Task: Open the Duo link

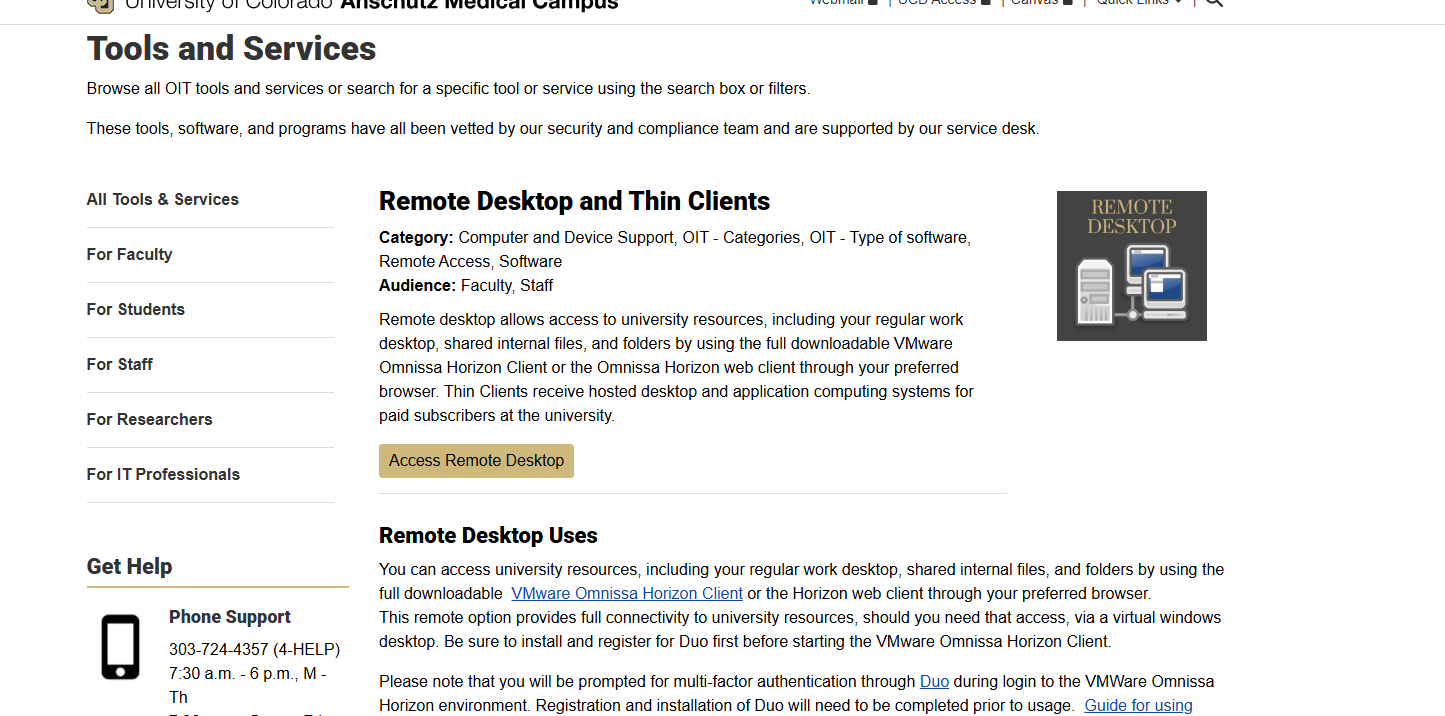Action: tap(934, 681)
